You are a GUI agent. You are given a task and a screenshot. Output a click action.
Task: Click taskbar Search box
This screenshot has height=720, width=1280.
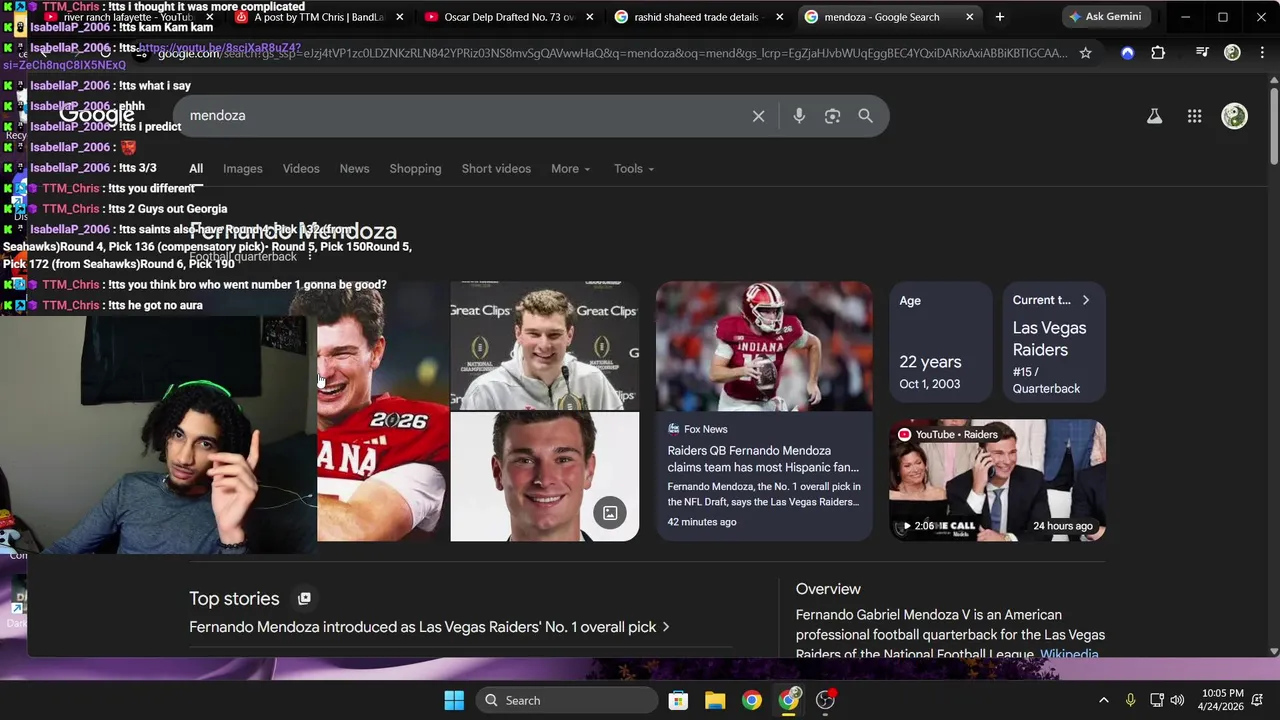click(x=565, y=700)
